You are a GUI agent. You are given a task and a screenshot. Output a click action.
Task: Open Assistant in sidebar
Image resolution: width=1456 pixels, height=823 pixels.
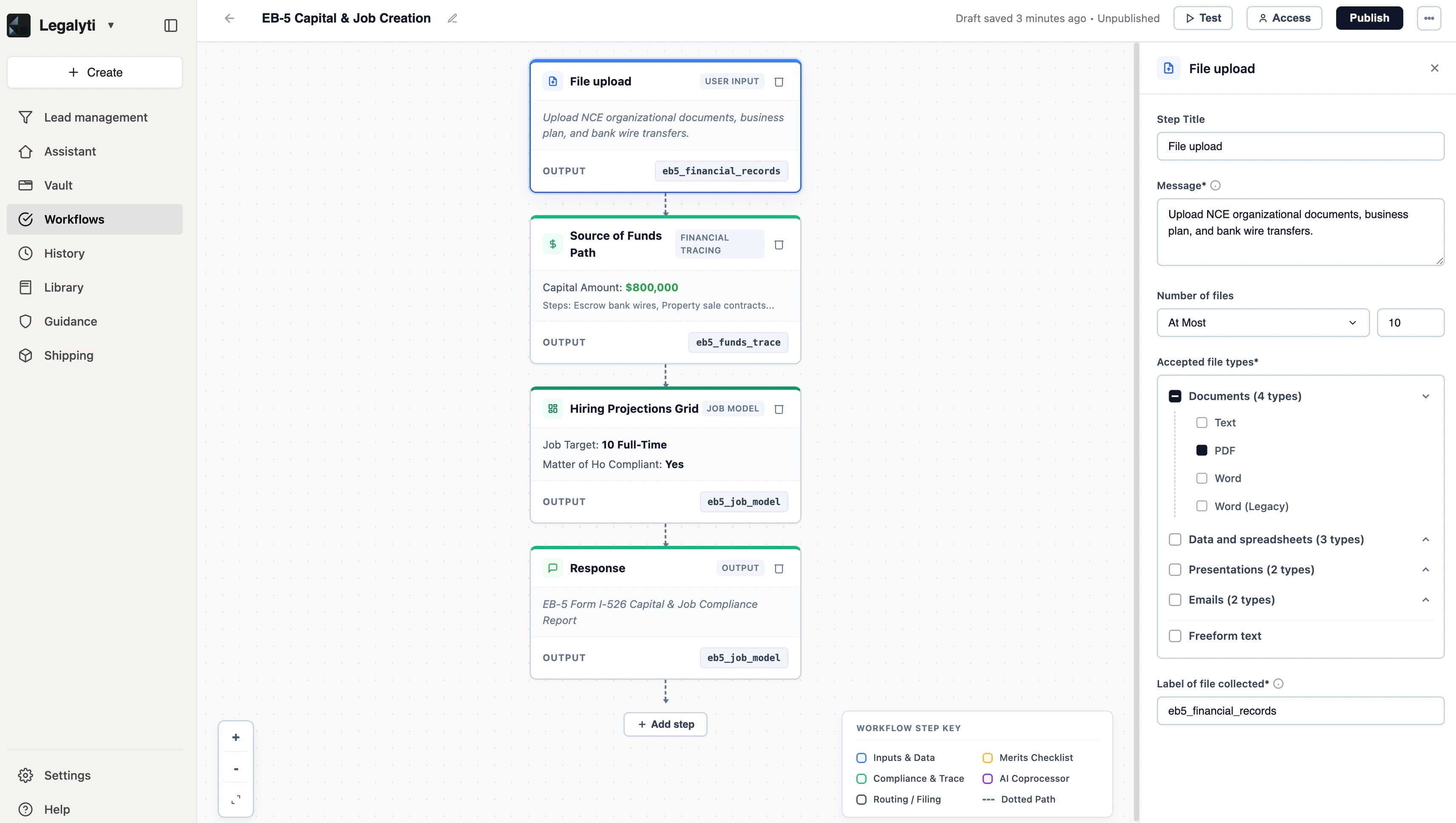click(x=95, y=151)
